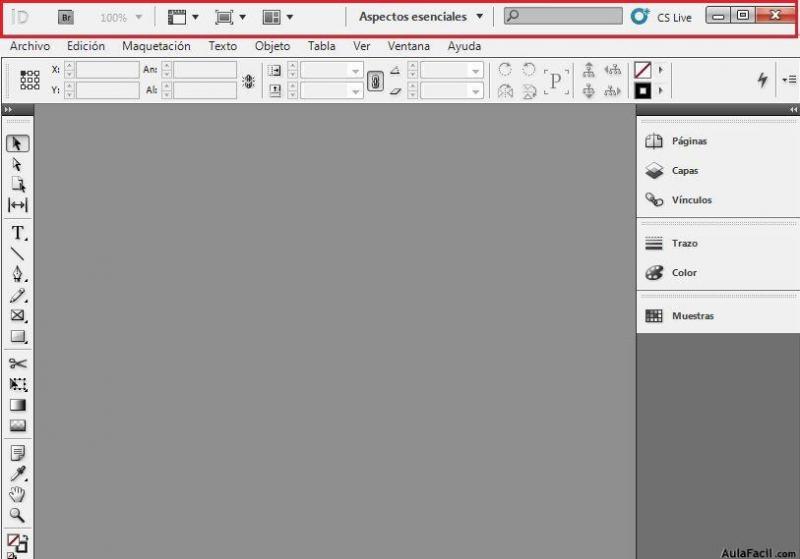Show the Muestras panel
Image resolution: width=800 pixels, height=559 pixels.
(x=692, y=316)
